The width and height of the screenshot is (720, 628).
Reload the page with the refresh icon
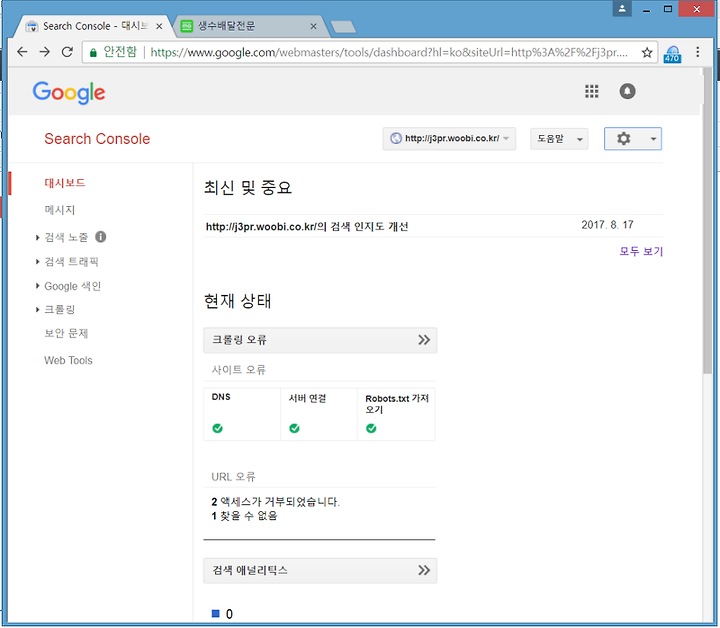click(68, 52)
